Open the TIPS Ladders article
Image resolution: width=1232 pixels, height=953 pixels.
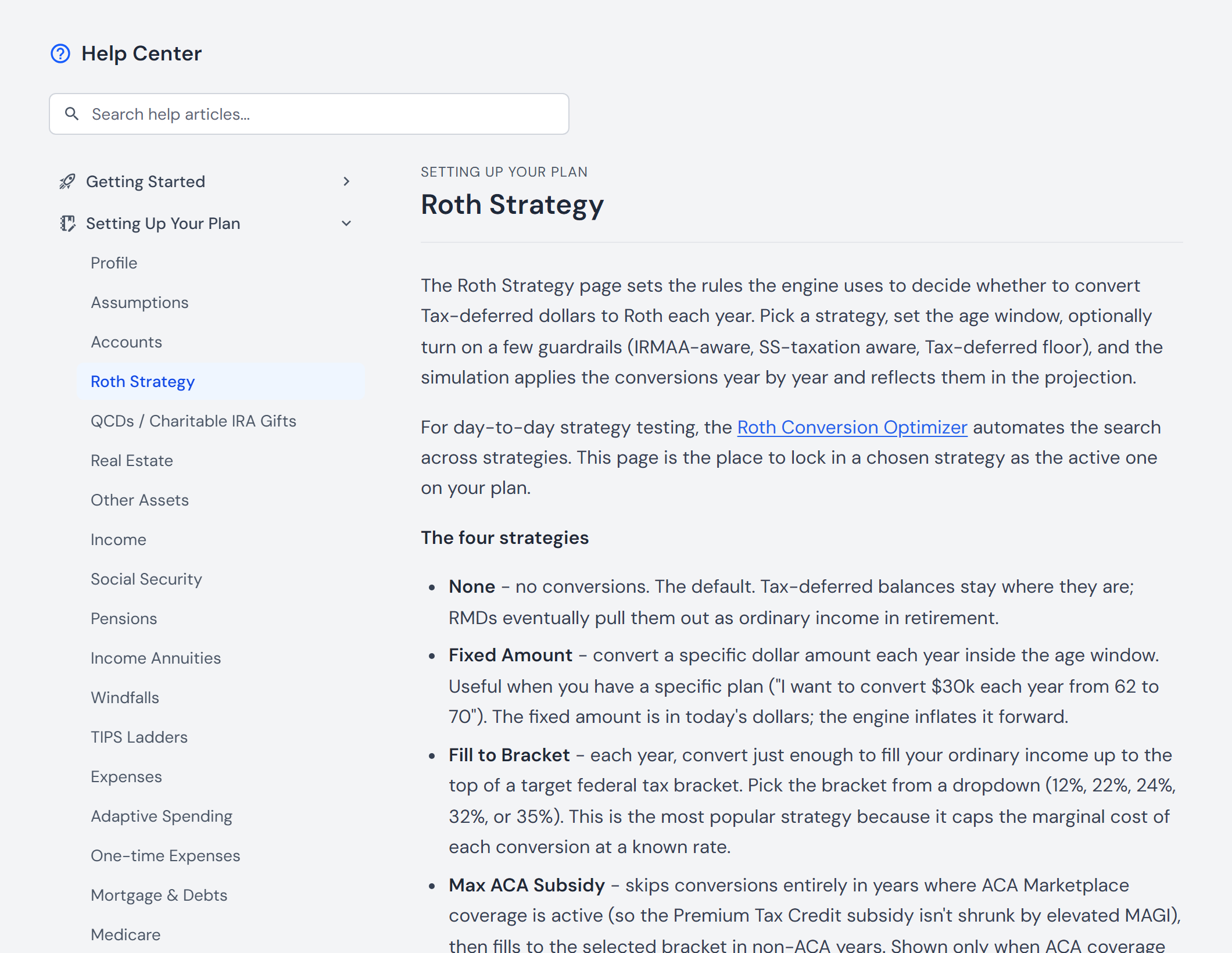point(139,737)
